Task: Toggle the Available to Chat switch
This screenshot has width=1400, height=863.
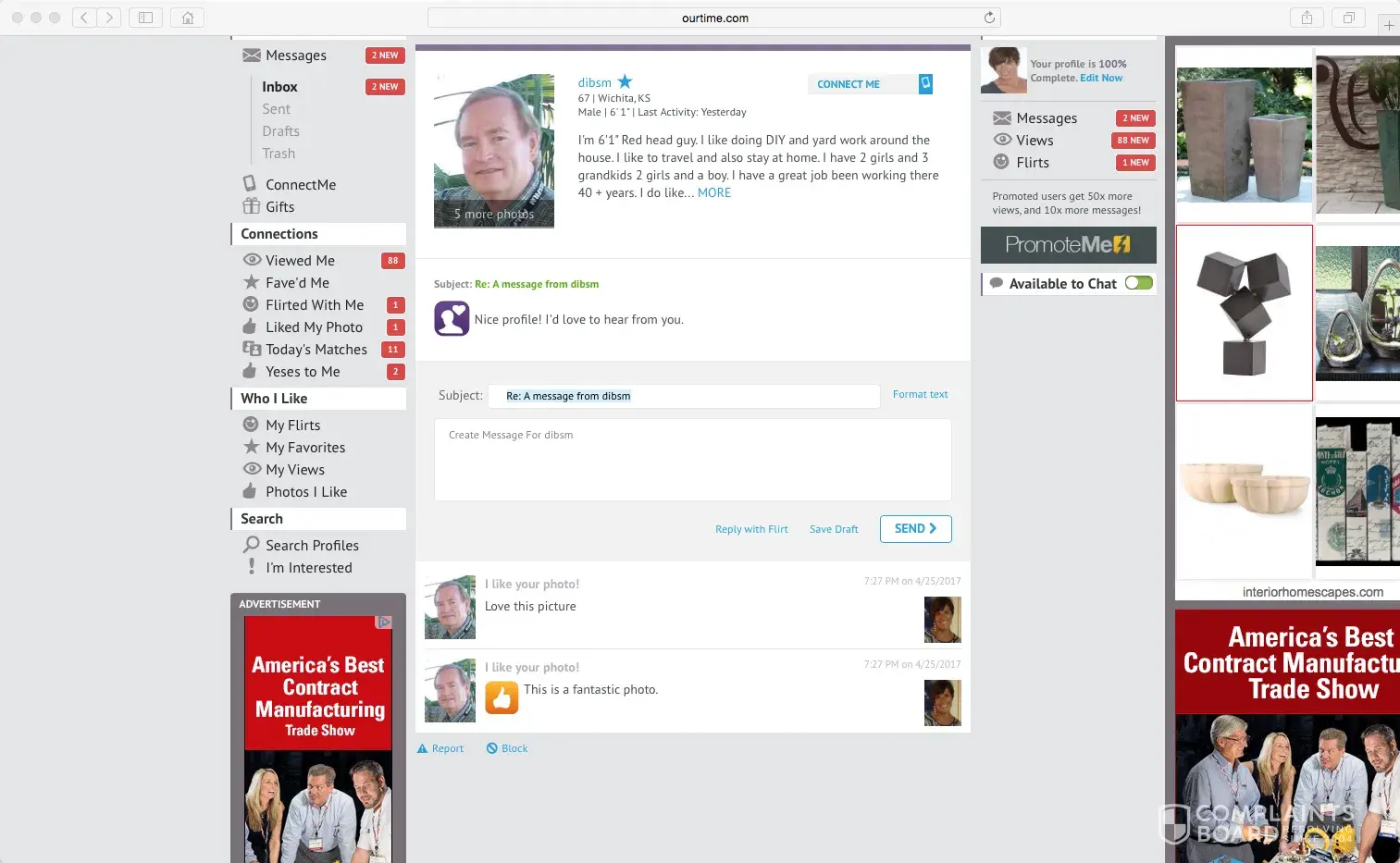Action: tap(1139, 283)
